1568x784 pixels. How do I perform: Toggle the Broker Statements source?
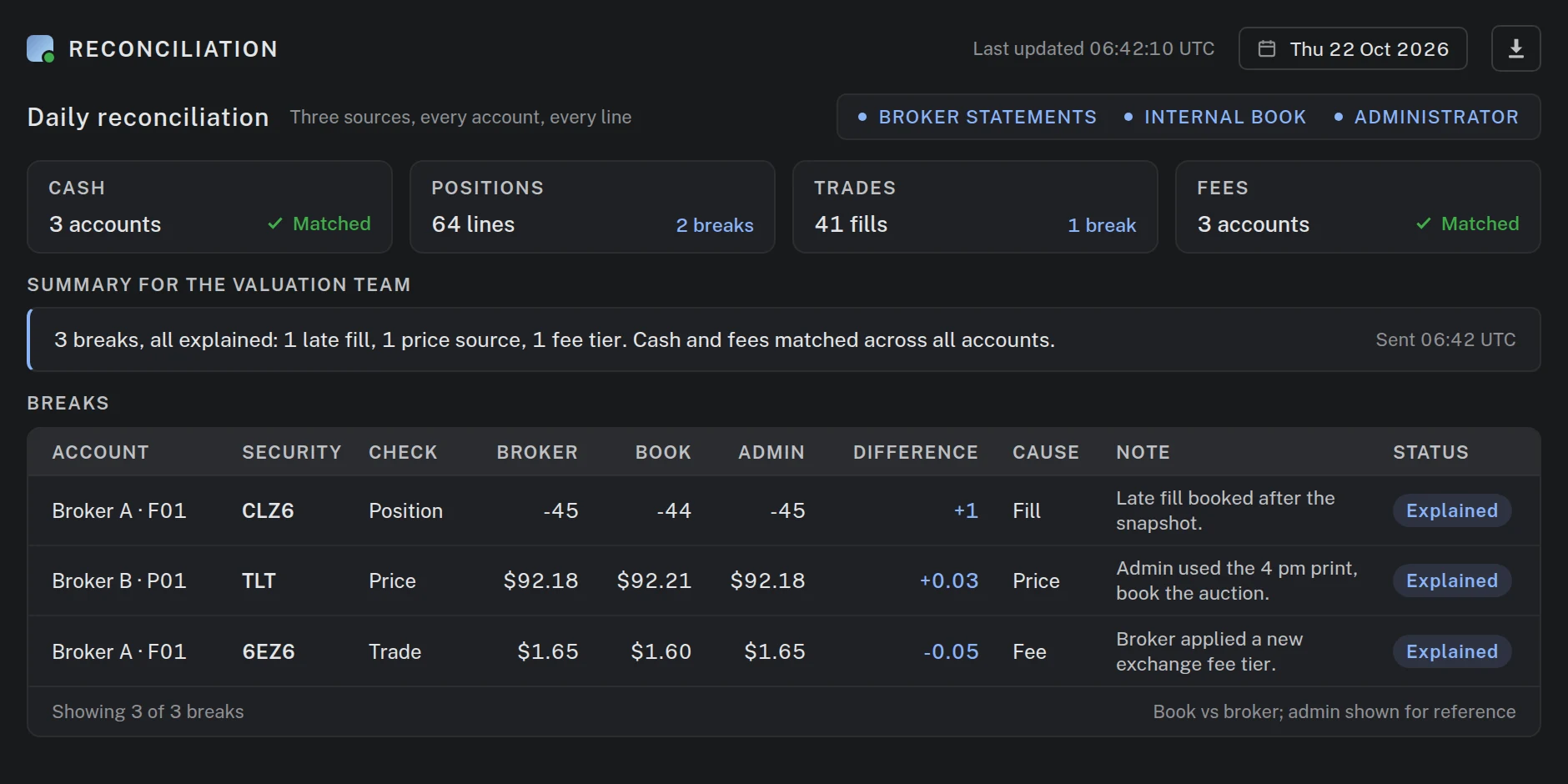977,117
